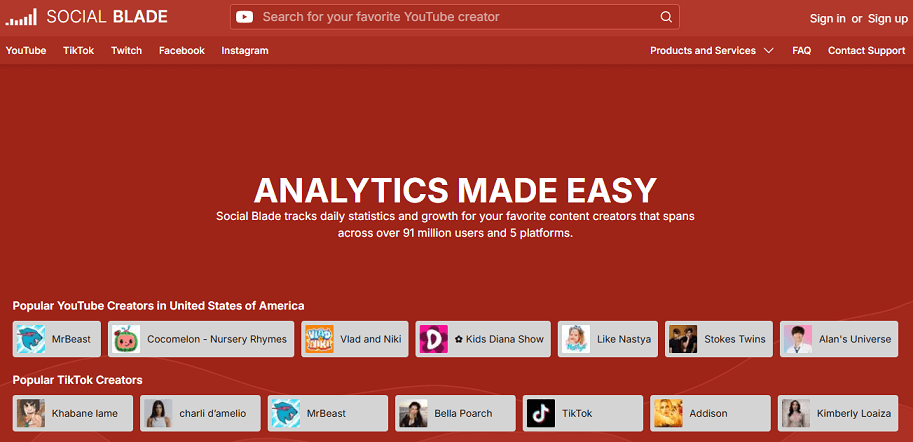Click the Addison avatar

pos(668,413)
